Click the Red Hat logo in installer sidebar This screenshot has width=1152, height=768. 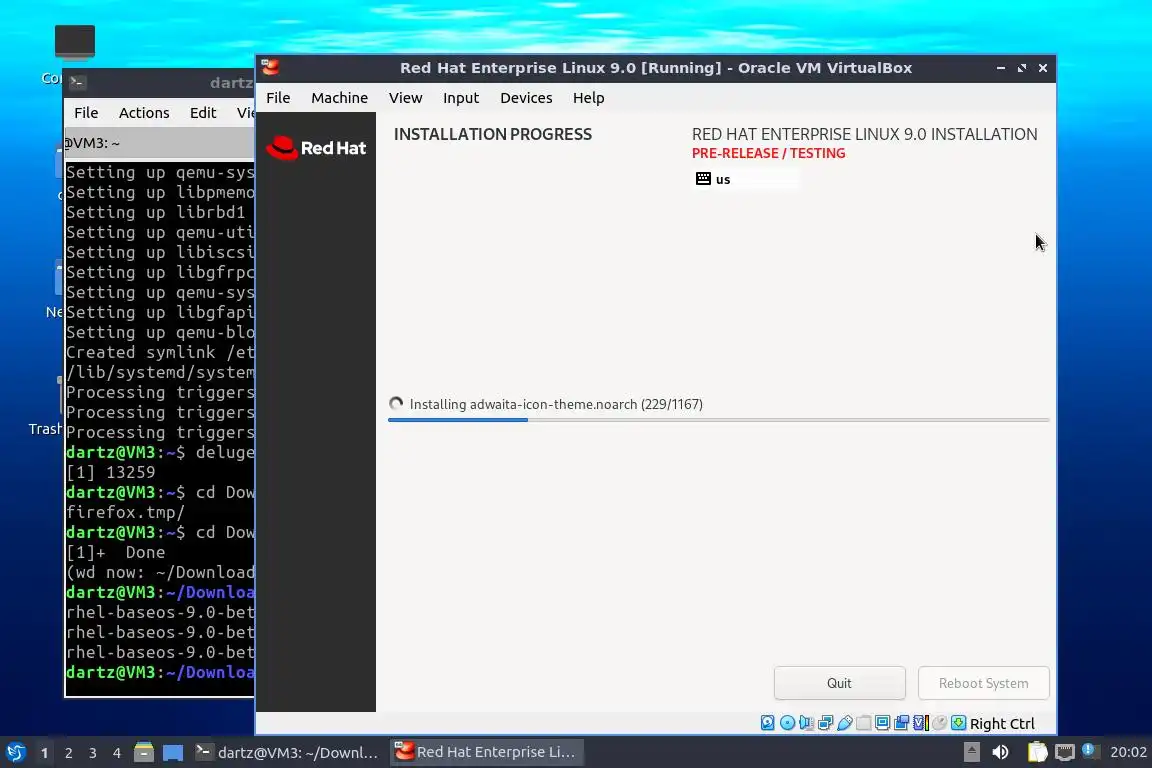(x=316, y=148)
